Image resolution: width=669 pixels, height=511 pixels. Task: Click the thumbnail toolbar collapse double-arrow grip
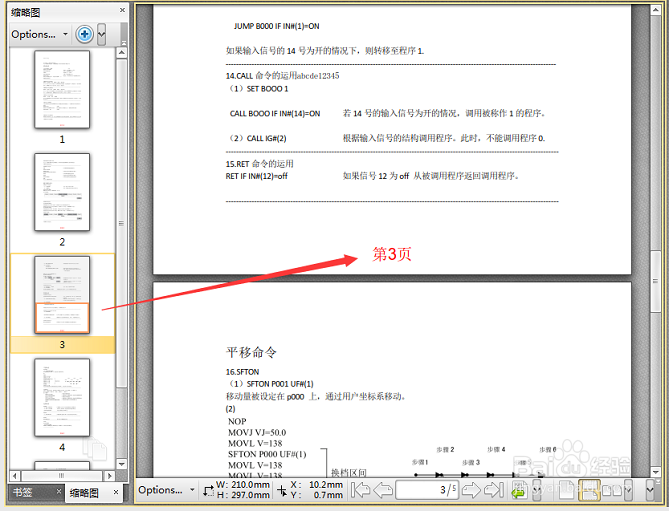[x=124, y=34]
